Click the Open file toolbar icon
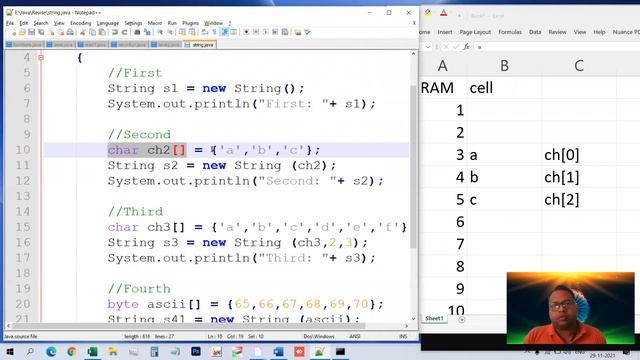Screen dimensions: 640x360 coord(22,32)
